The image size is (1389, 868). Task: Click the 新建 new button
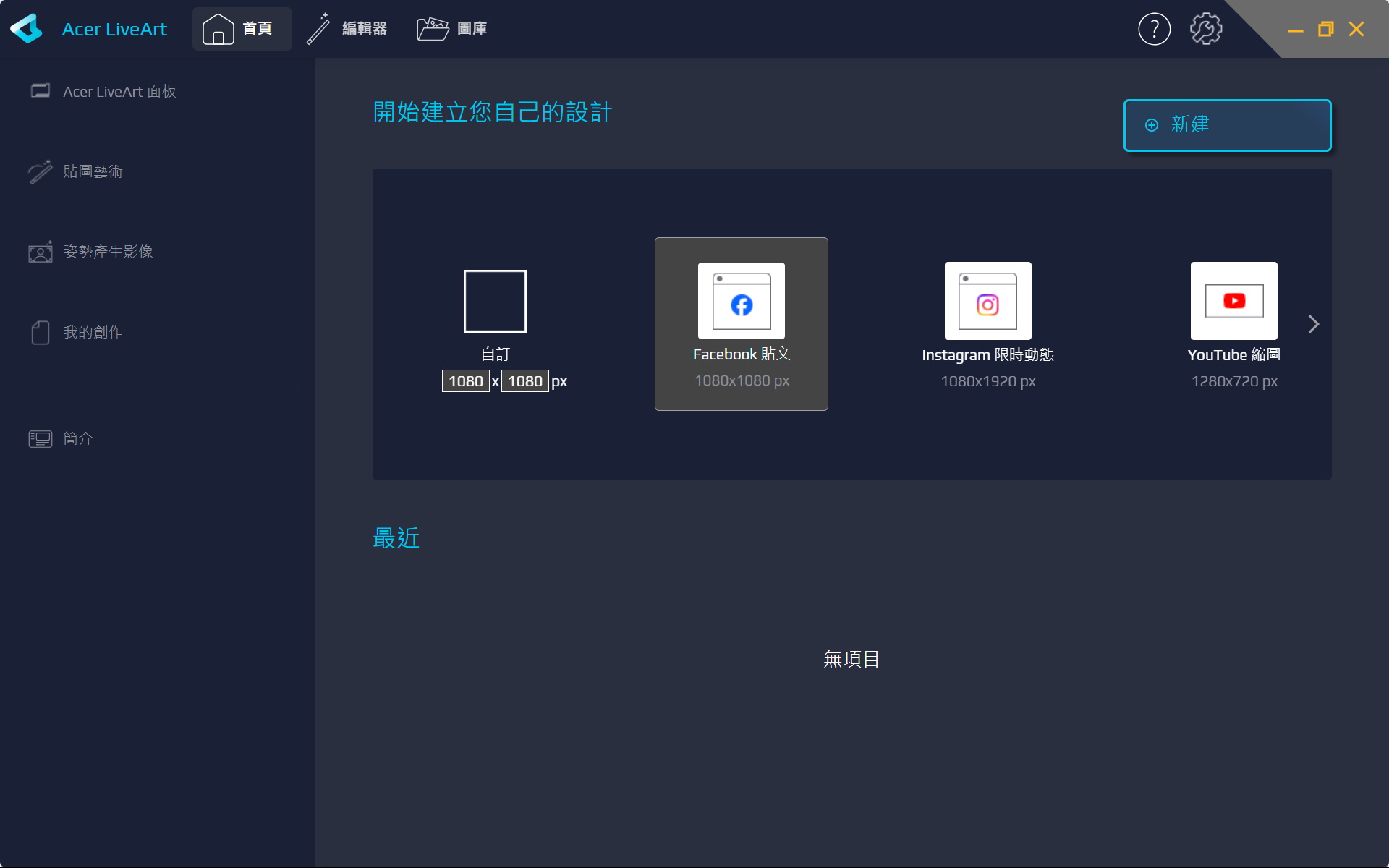pos(1227,125)
